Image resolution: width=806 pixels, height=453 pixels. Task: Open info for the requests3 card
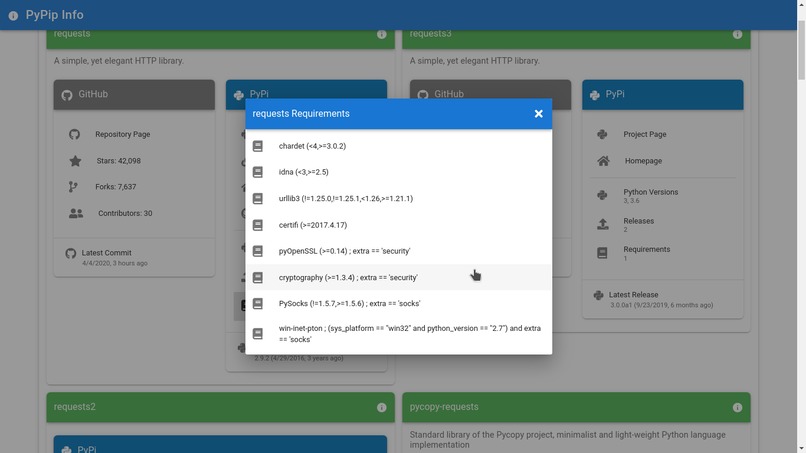tap(737, 34)
